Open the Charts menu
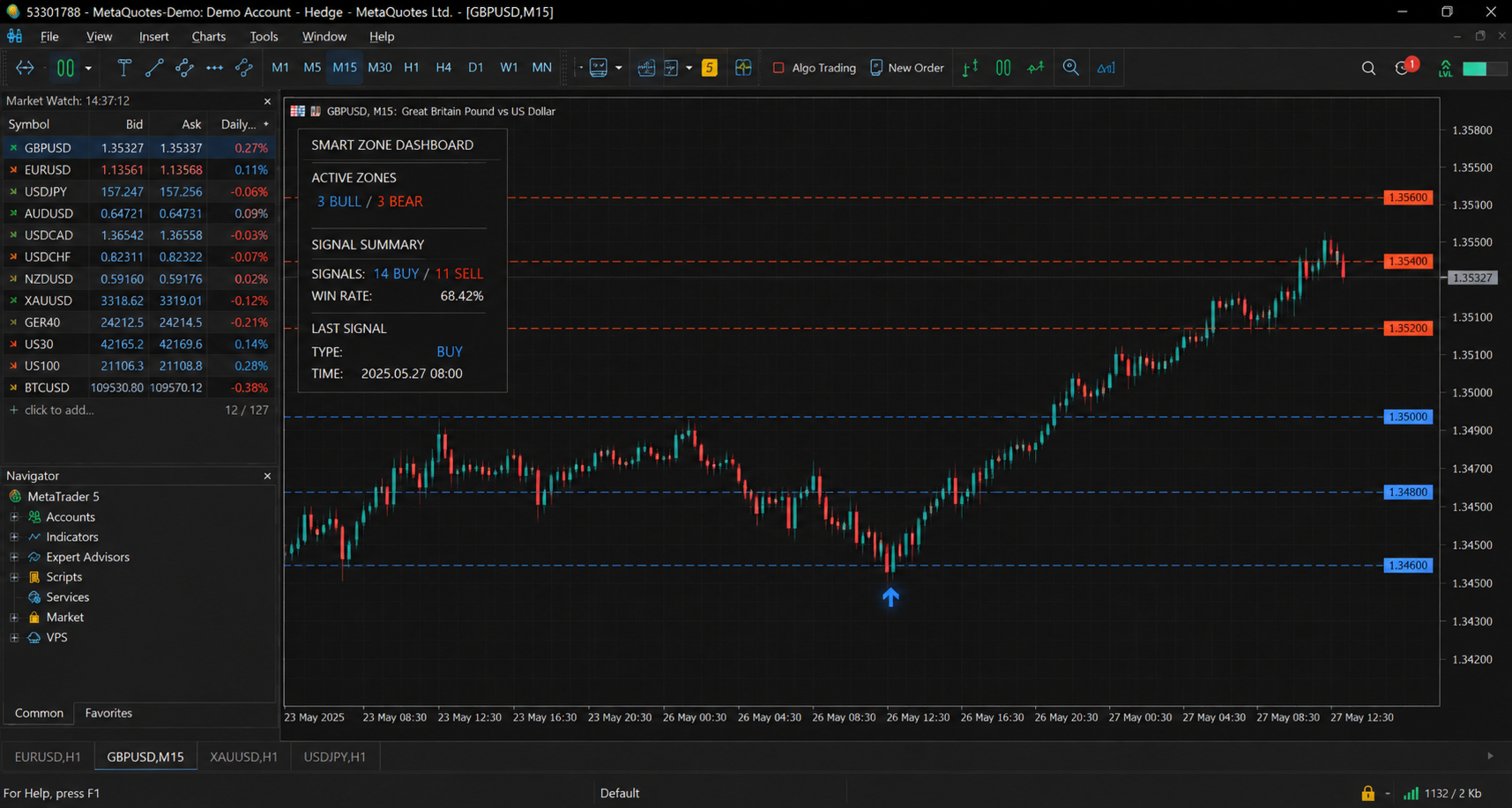The image size is (1512, 808). pos(209,36)
